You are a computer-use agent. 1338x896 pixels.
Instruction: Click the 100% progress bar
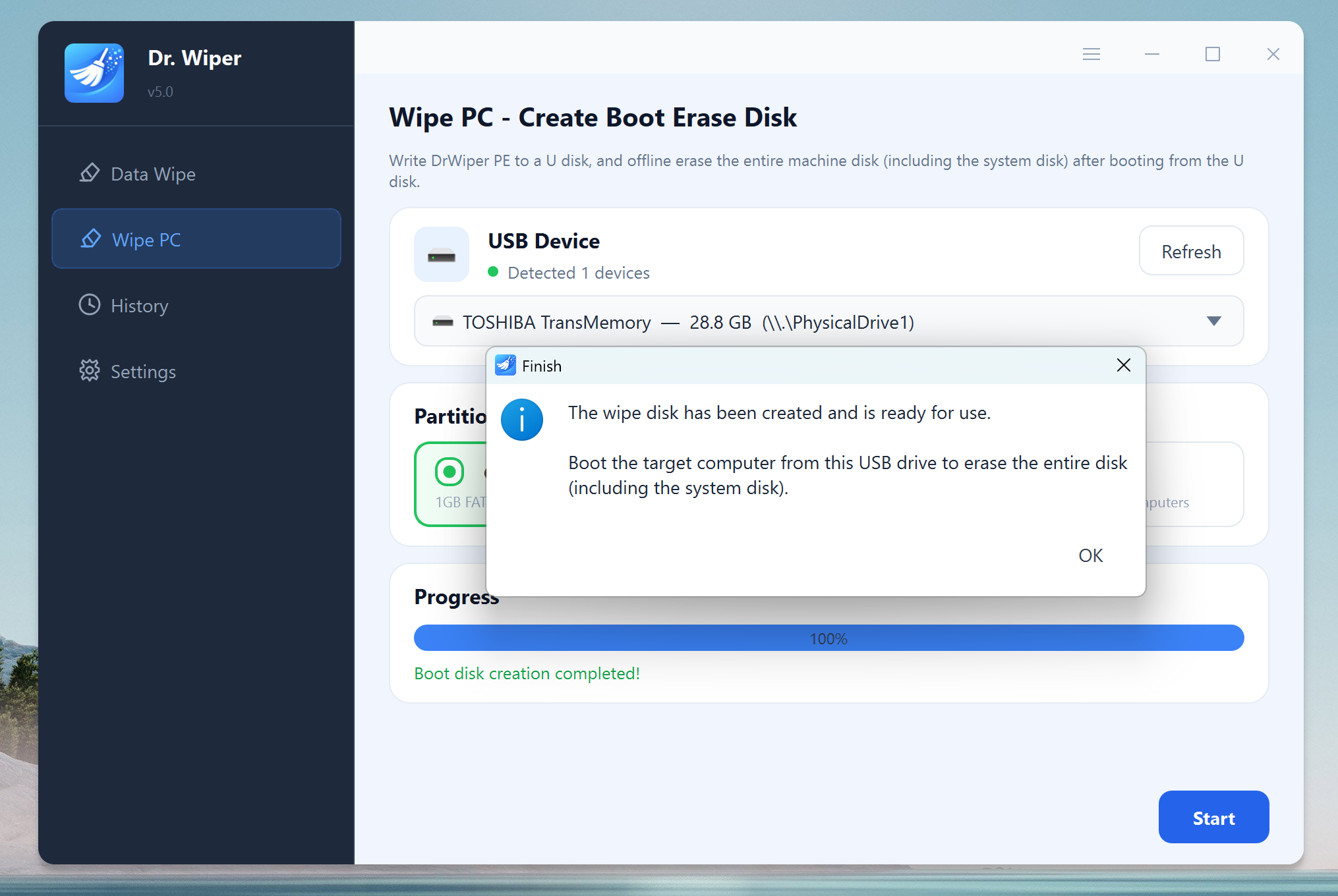click(829, 638)
